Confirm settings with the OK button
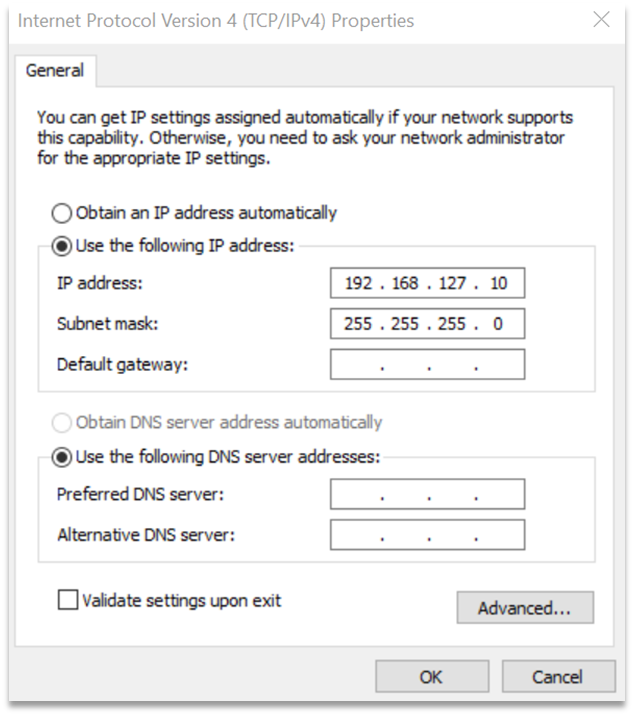Screen dimensions: 634x716 pyautogui.click(x=432, y=676)
